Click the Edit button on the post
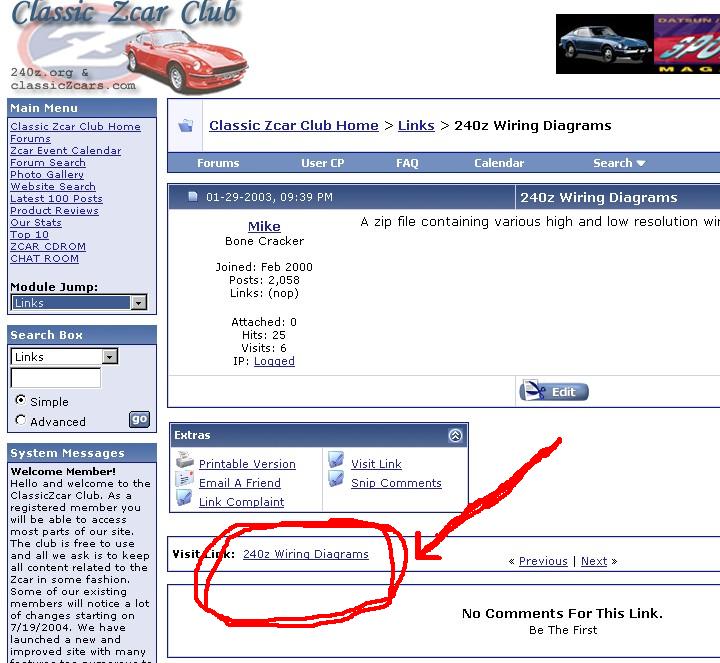720x663 pixels. point(554,392)
